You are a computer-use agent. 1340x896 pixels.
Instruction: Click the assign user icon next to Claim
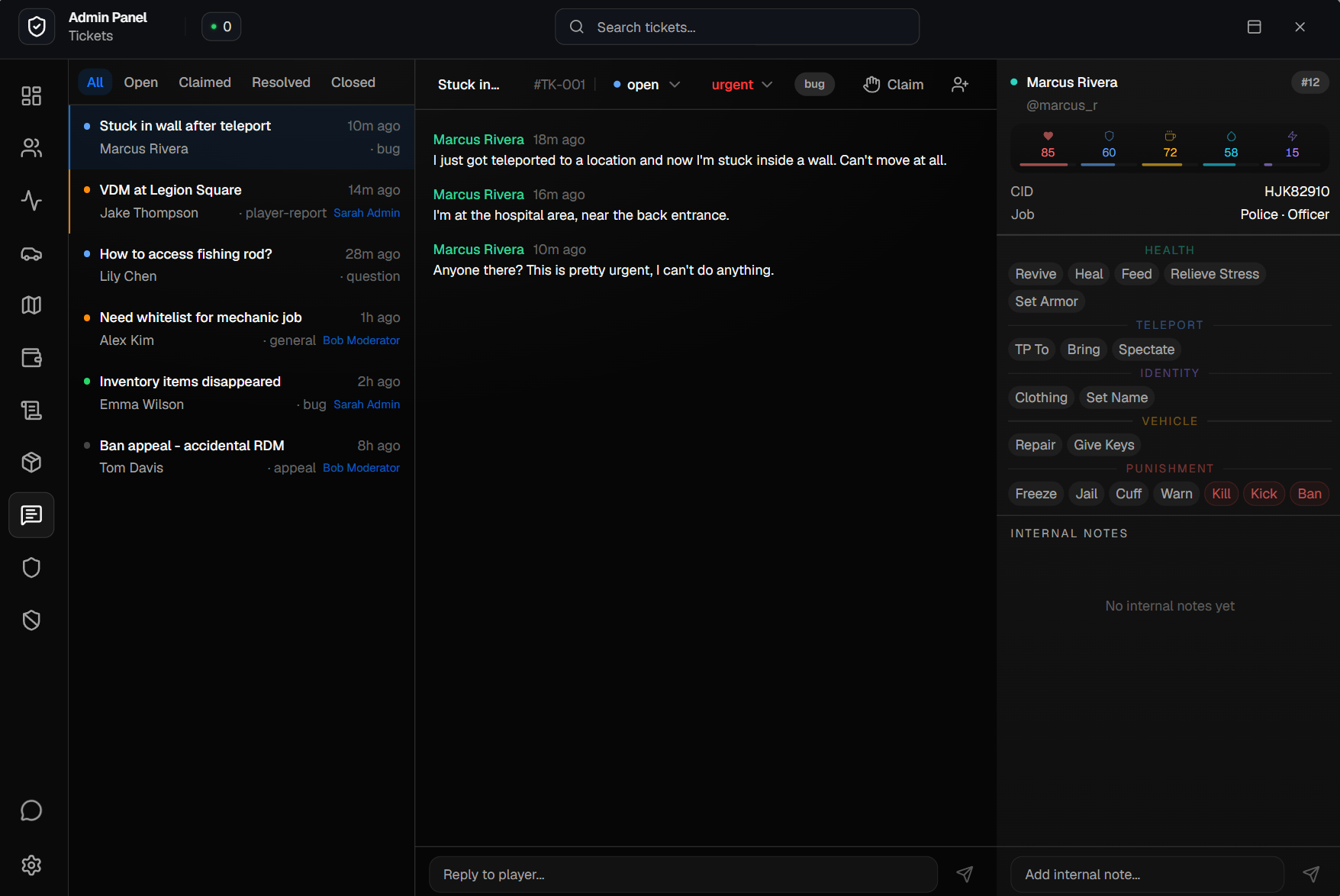point(960,85)
